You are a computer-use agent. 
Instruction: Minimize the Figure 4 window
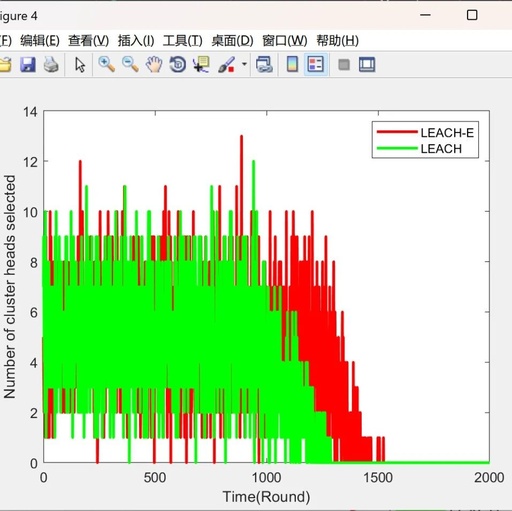coord(425,15)
